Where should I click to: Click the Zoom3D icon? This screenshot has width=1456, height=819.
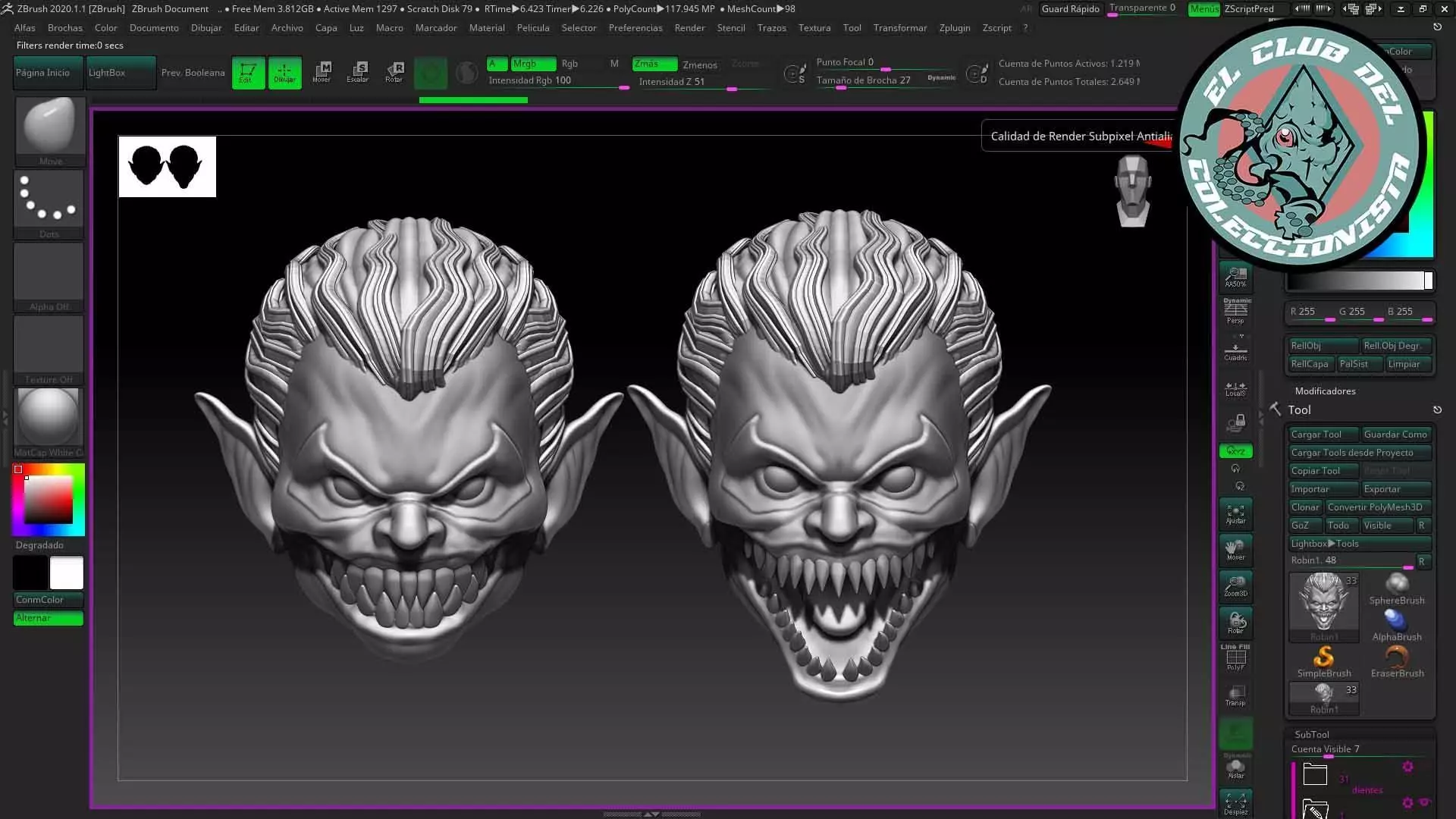[1235, 586]
